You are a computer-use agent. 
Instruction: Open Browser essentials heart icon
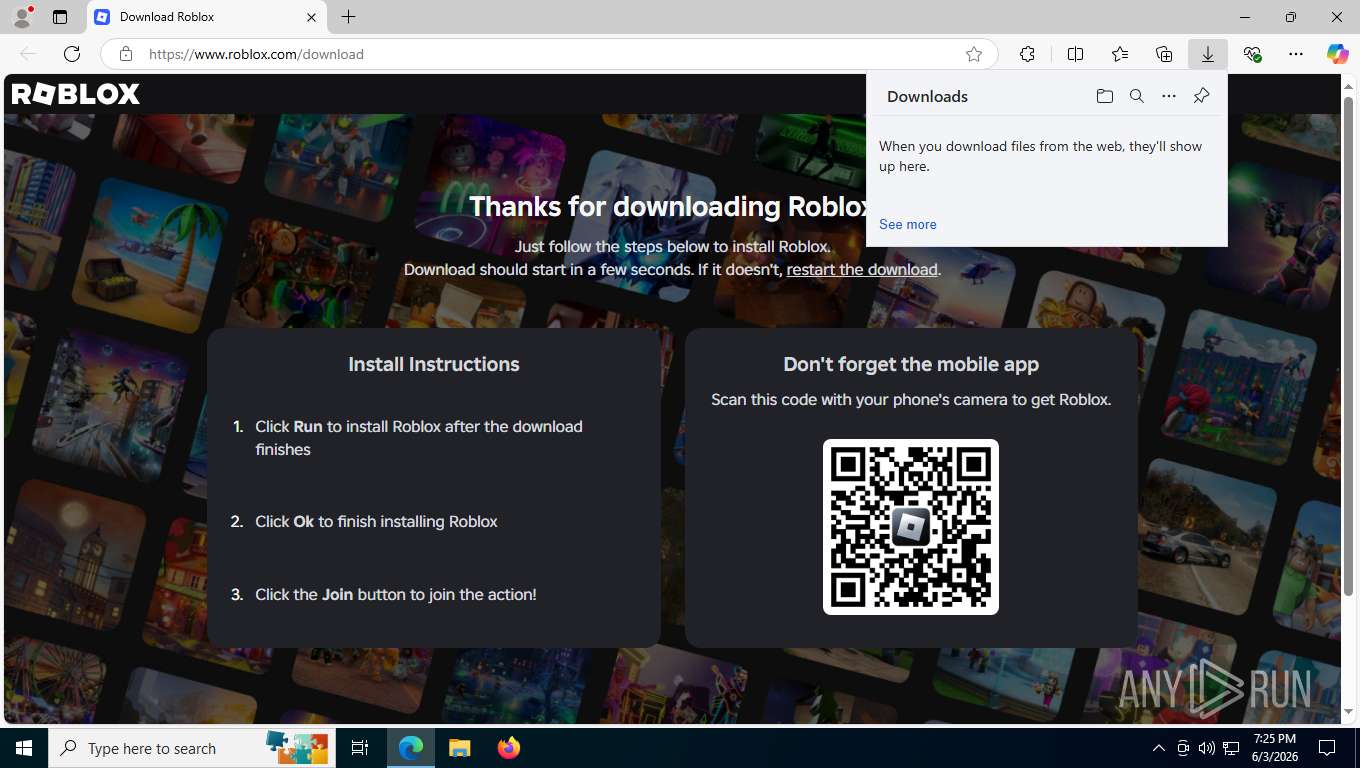pos(1252,54)
